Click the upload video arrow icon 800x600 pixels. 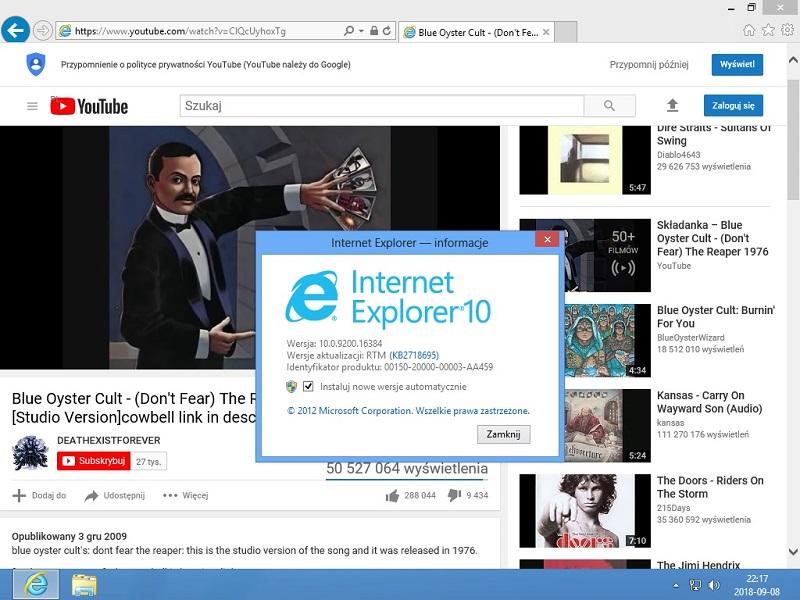[672, 106]
